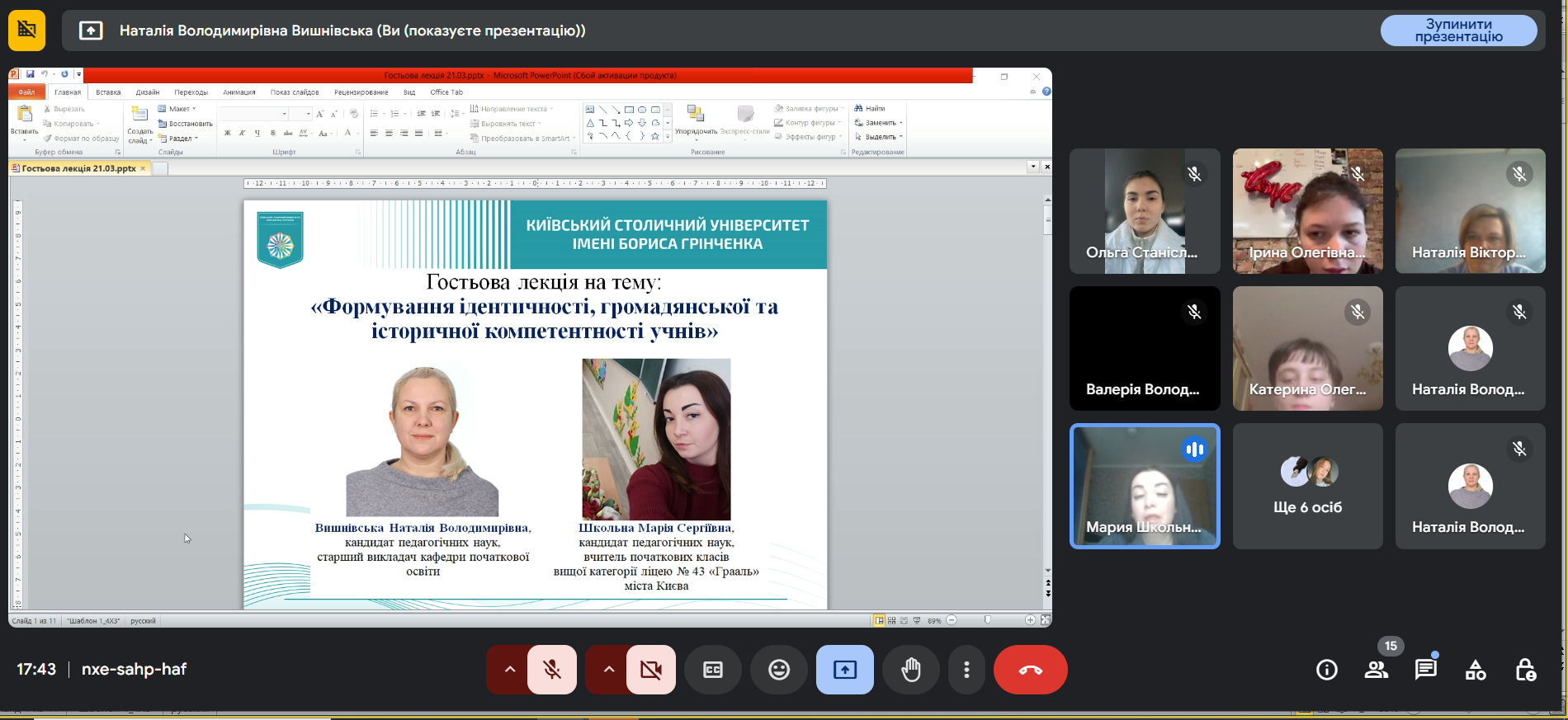
Task: Expand video settings arrow
Action: point(609,670)
